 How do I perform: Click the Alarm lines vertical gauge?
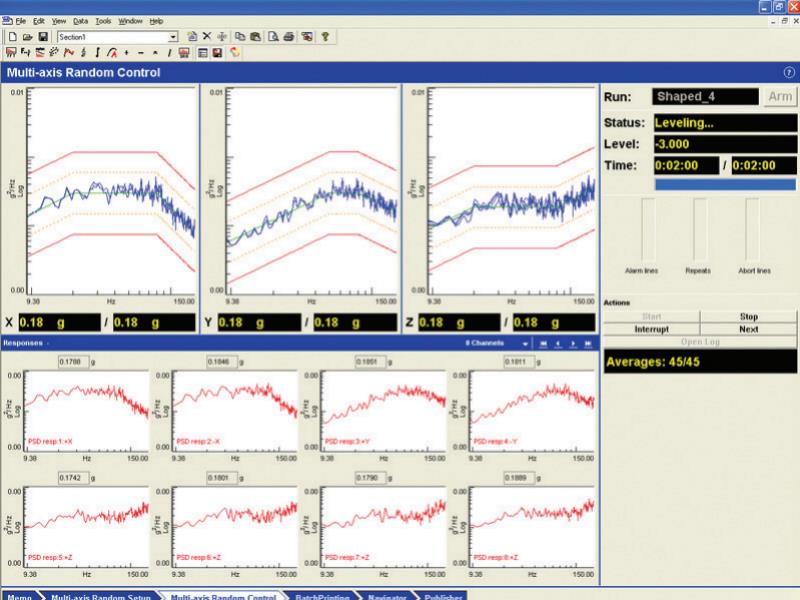[648, 230]
